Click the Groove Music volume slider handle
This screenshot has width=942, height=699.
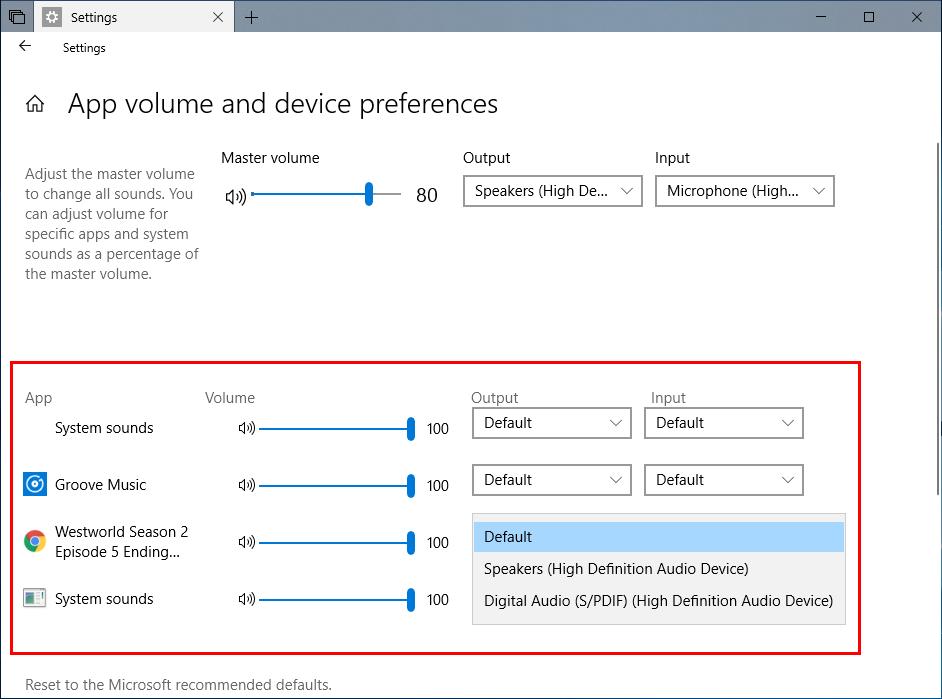pos(411,486)
